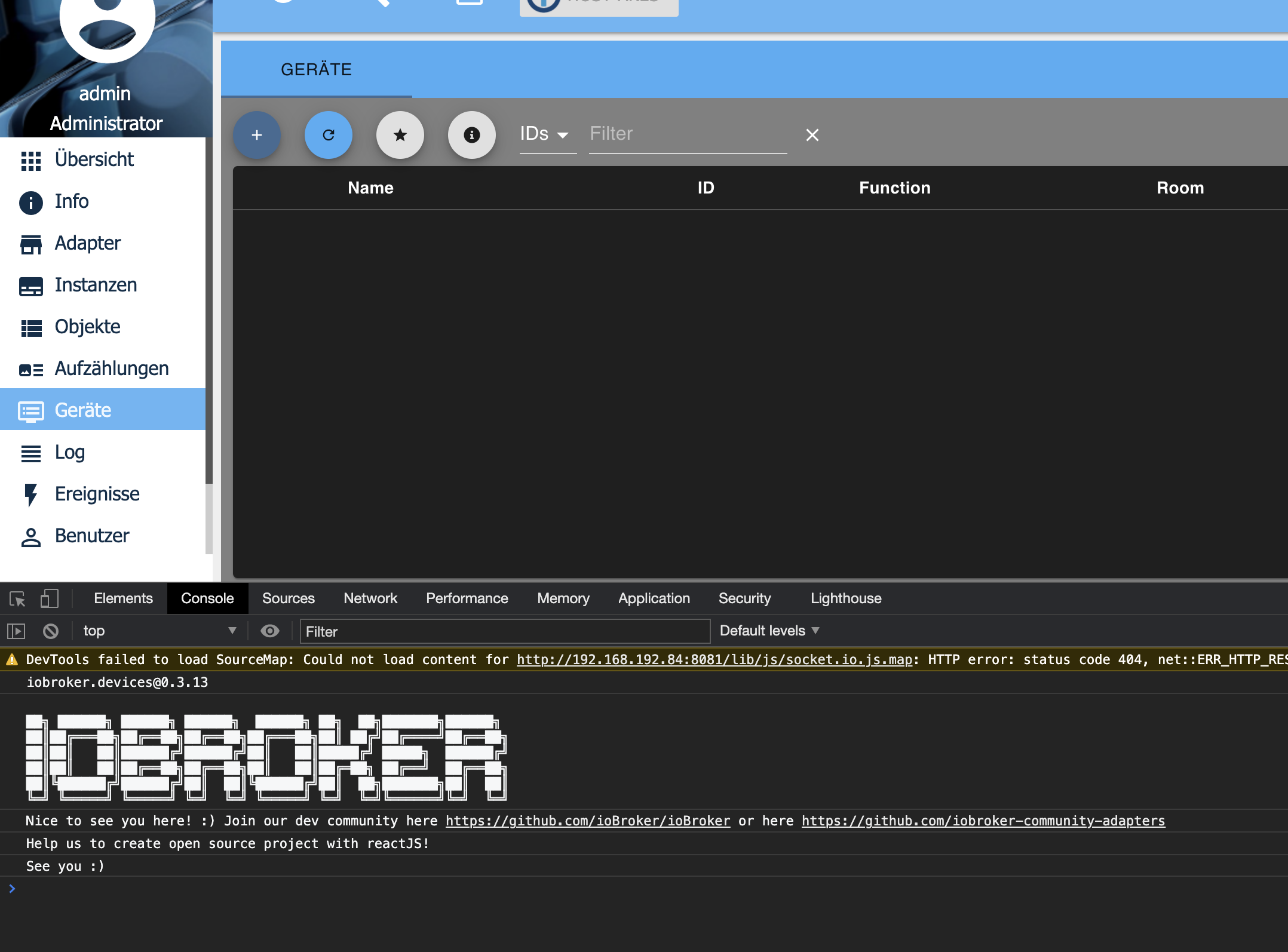
Task: Open the Ereignisse section
Action: click(96, 494)
